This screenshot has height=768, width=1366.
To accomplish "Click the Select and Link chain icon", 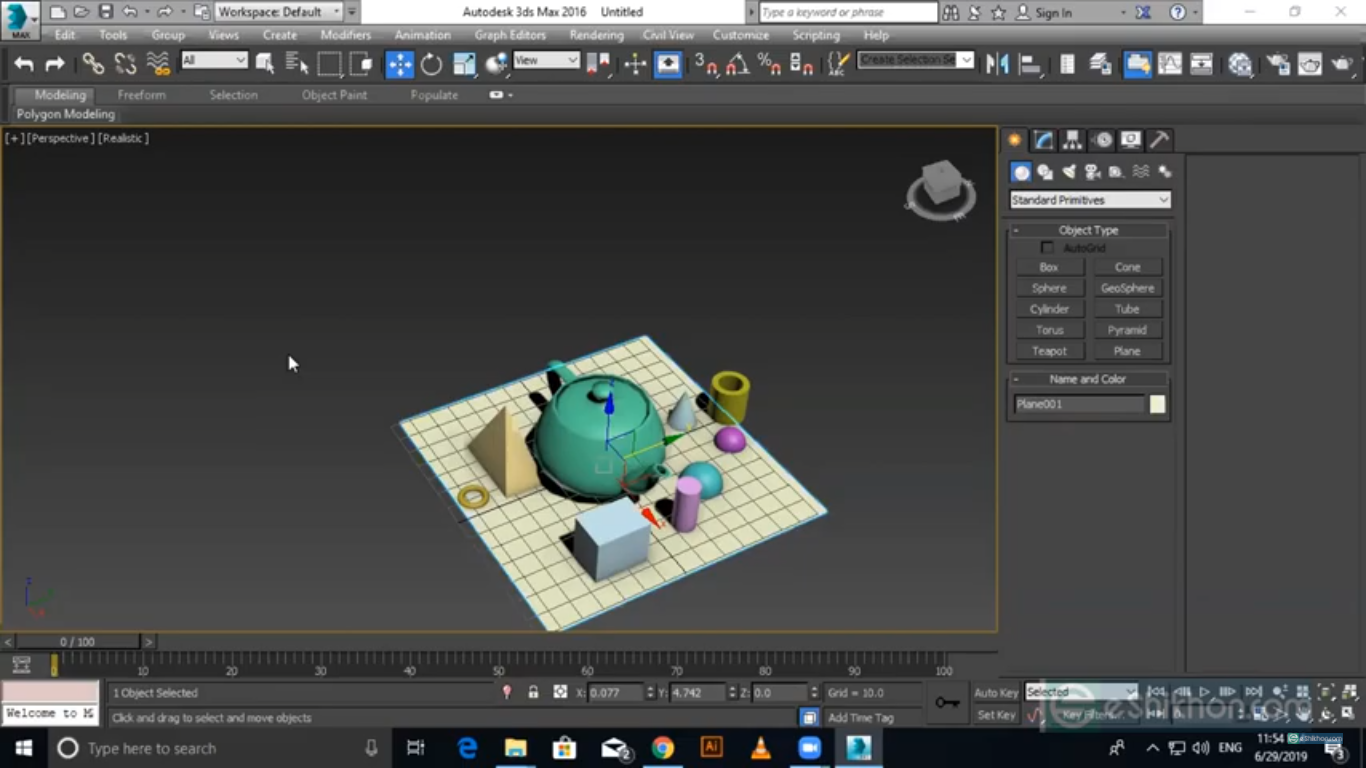I will point(93,64).
